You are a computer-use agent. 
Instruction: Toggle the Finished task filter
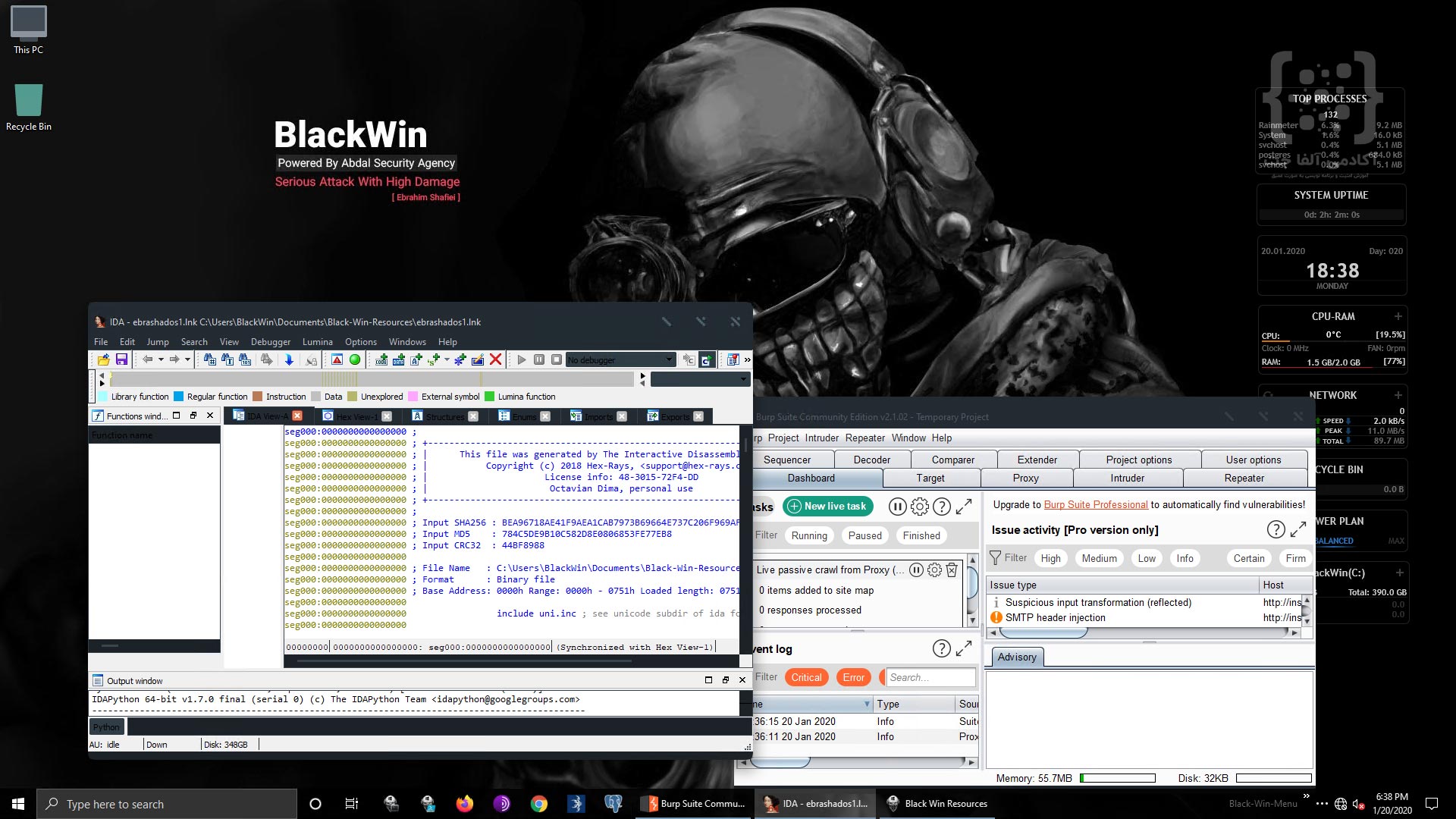[921, 535]
